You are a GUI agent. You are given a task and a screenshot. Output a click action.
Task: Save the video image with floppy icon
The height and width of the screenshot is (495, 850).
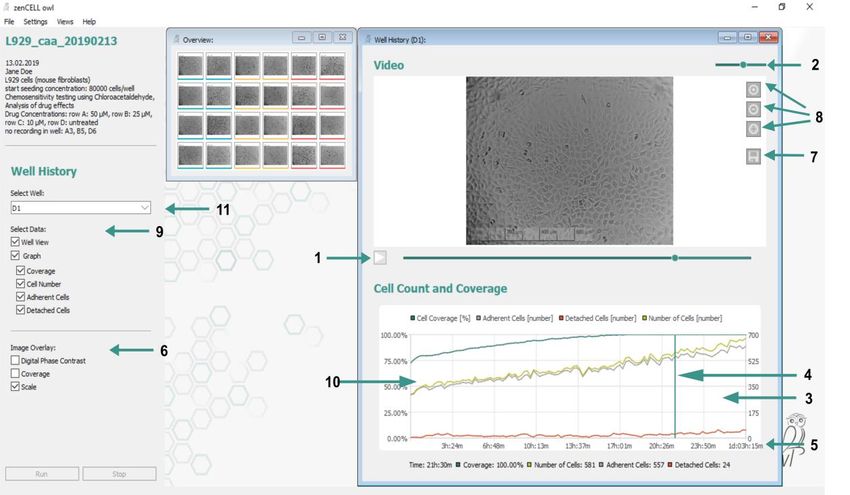(754, 156)
